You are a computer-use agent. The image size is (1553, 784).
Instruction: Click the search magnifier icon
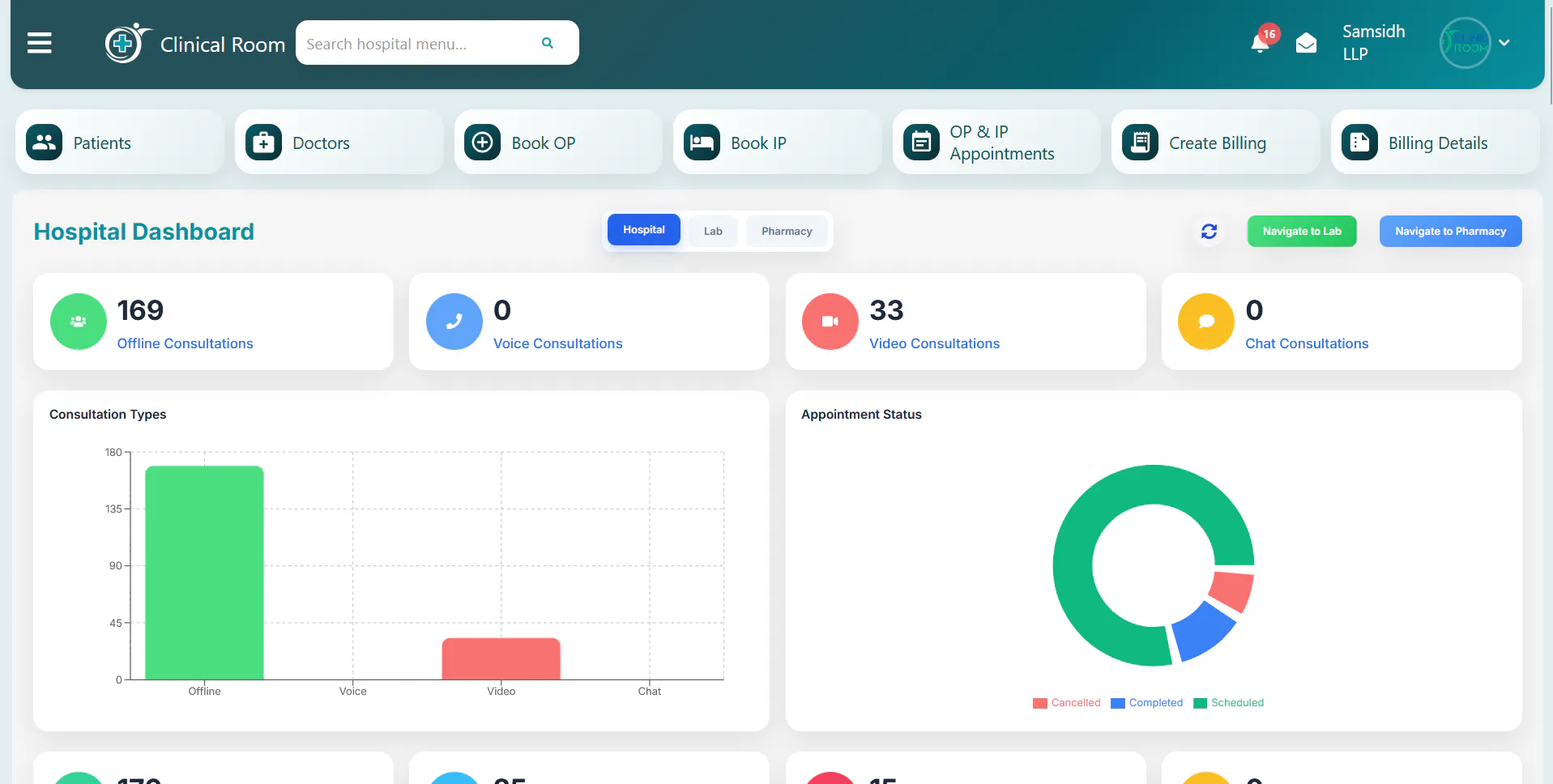[548, 43]
